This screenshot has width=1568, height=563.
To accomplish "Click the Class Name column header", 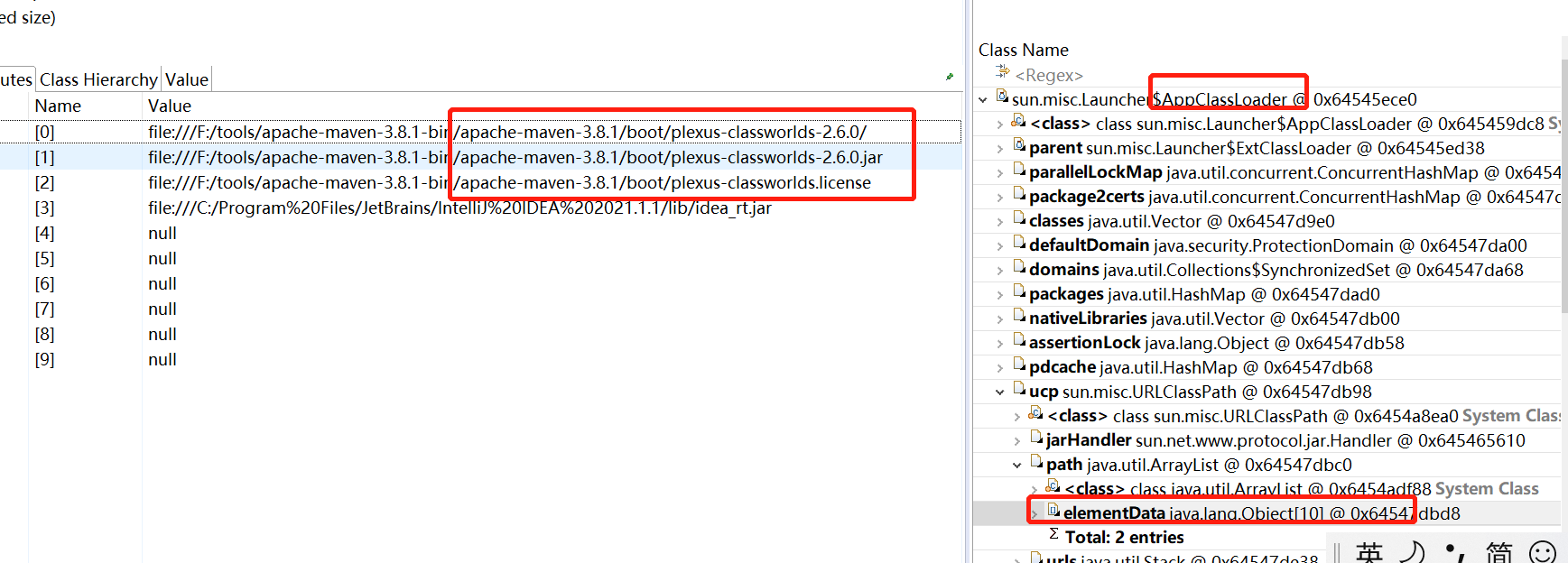I will click(1024, 50).
